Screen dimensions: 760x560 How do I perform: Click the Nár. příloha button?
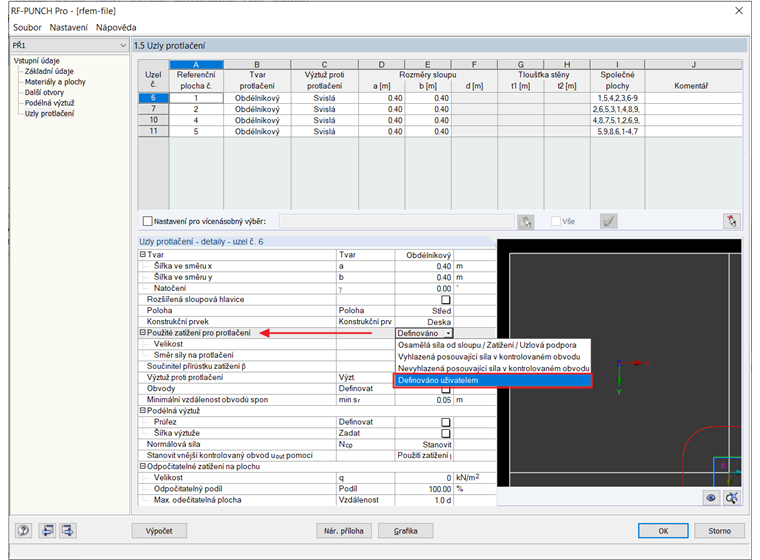[344, 531]
